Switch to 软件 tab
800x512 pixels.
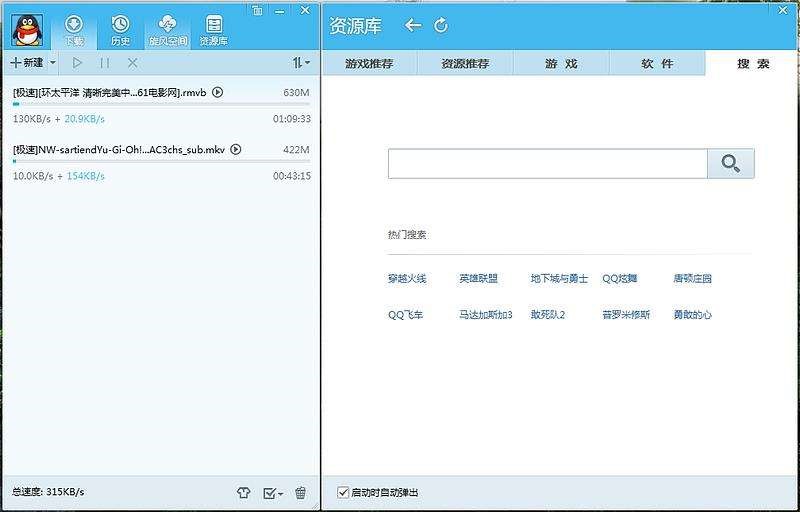pos(657,63)
